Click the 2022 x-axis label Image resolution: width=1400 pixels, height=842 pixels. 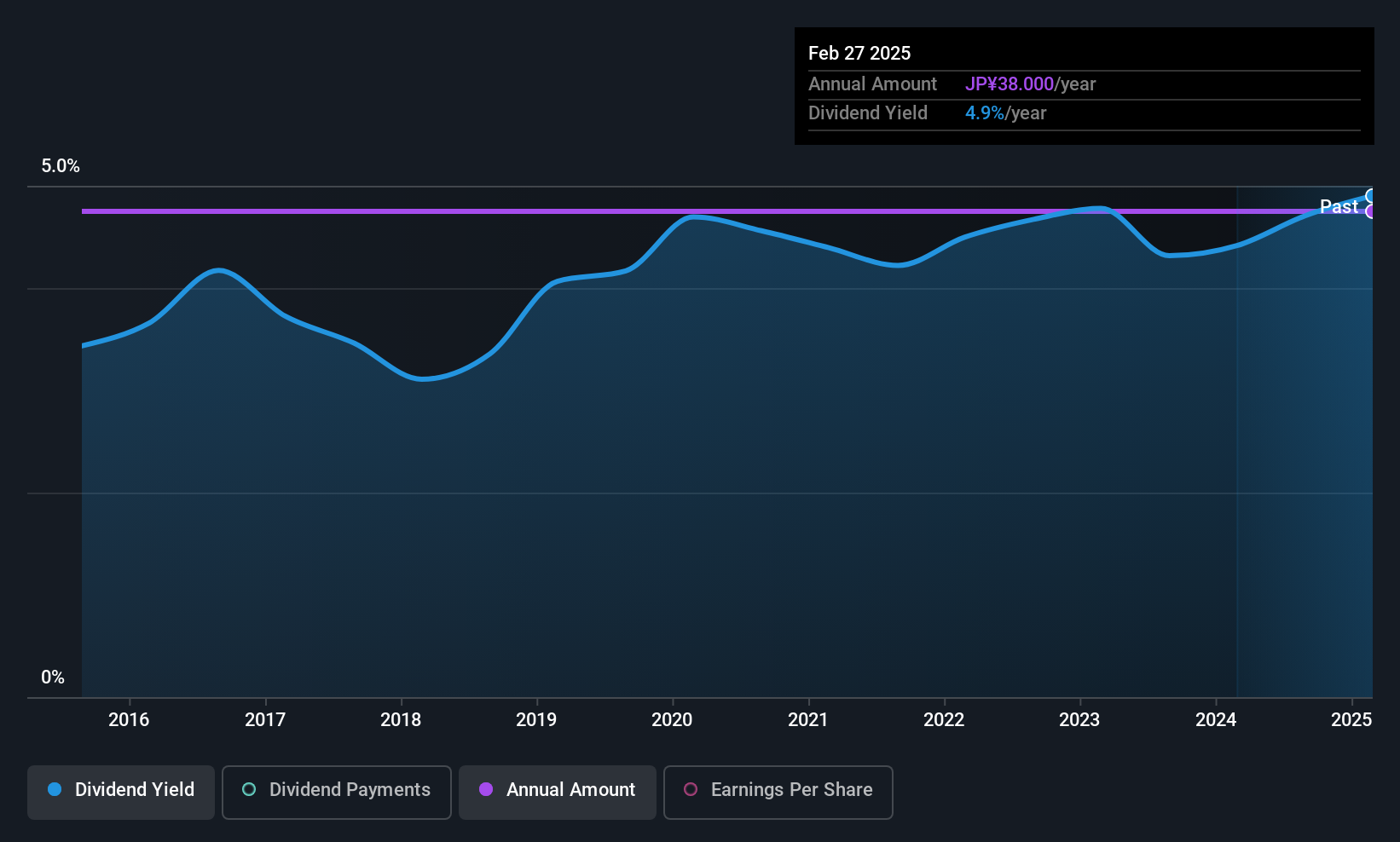pyautogui.click(x=944, y=719)
